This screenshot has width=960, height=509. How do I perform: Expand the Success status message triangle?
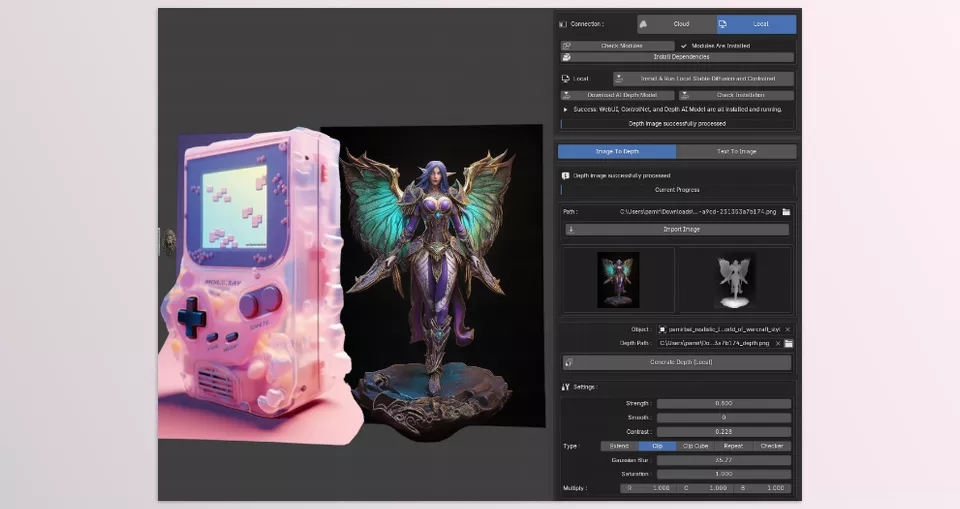coord(565,110)
